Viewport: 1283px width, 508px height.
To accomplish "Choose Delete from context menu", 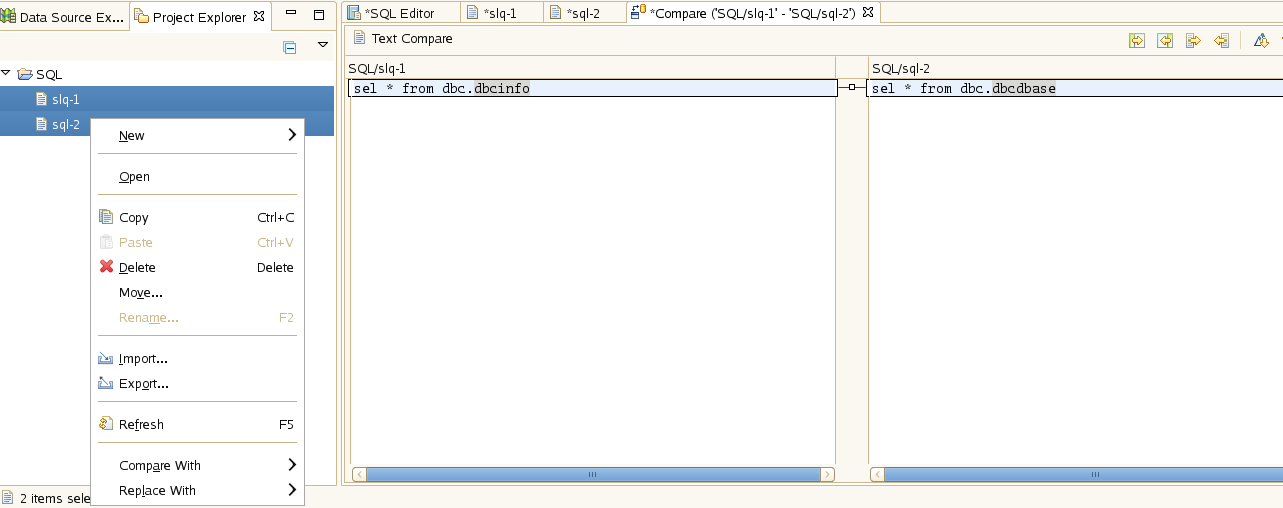I will click(137, 267).
